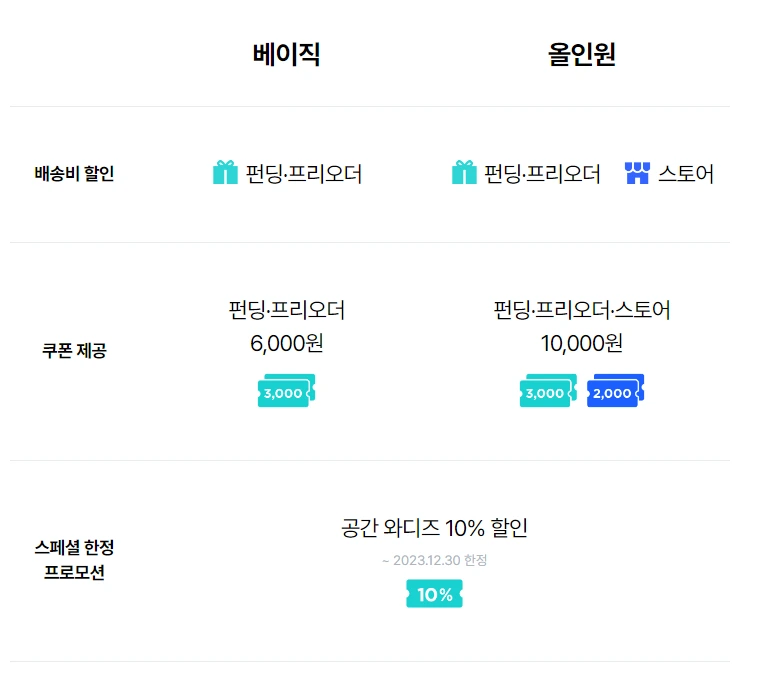Click the 쿠폰 제공 row label
Image resolution: width=775 pixels, height=677 pixels.
tap(74, 351)
